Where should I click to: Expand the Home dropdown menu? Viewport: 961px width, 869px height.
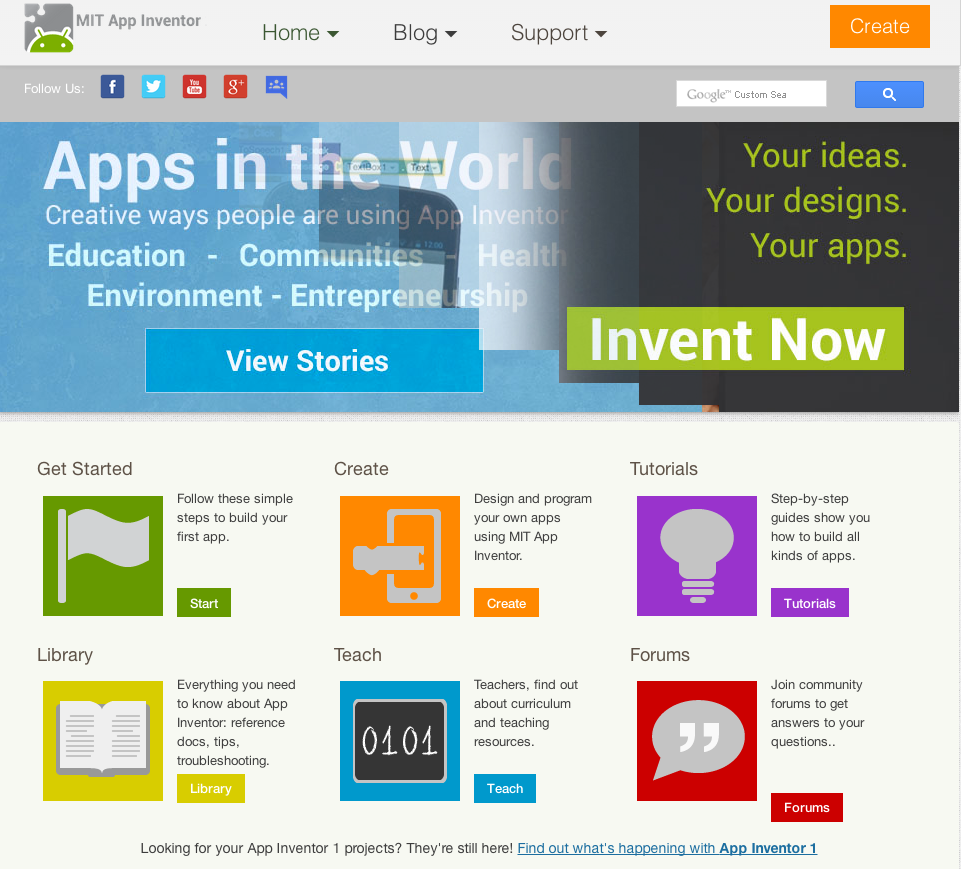point(300,32)
